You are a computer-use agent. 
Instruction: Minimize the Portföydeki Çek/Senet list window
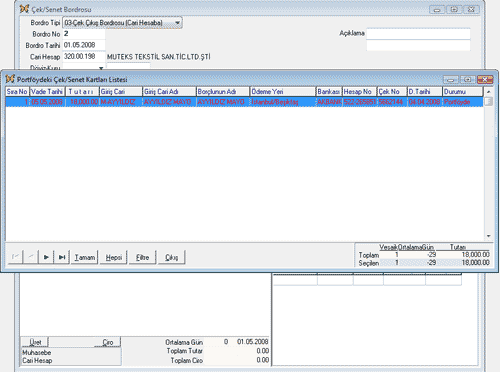click(451, 79)
